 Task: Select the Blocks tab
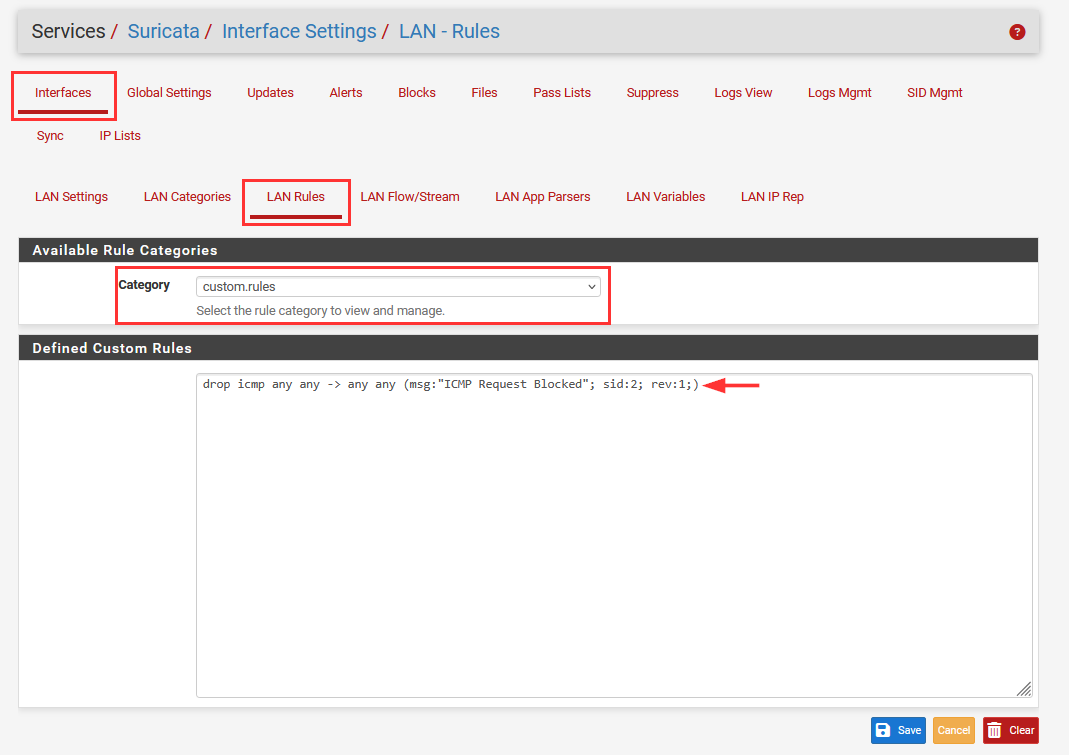(417, 93)
